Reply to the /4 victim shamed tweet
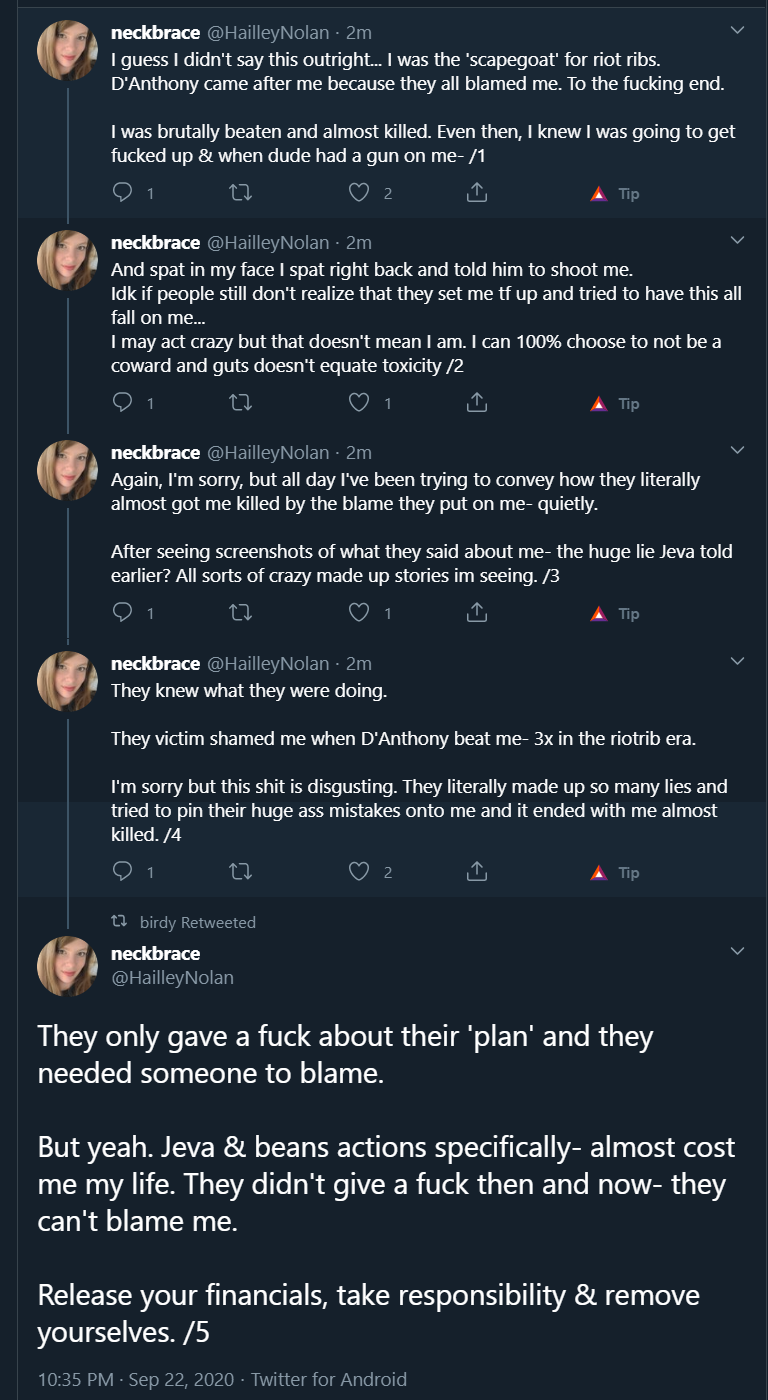768x1400 pixels. point(123,872)
